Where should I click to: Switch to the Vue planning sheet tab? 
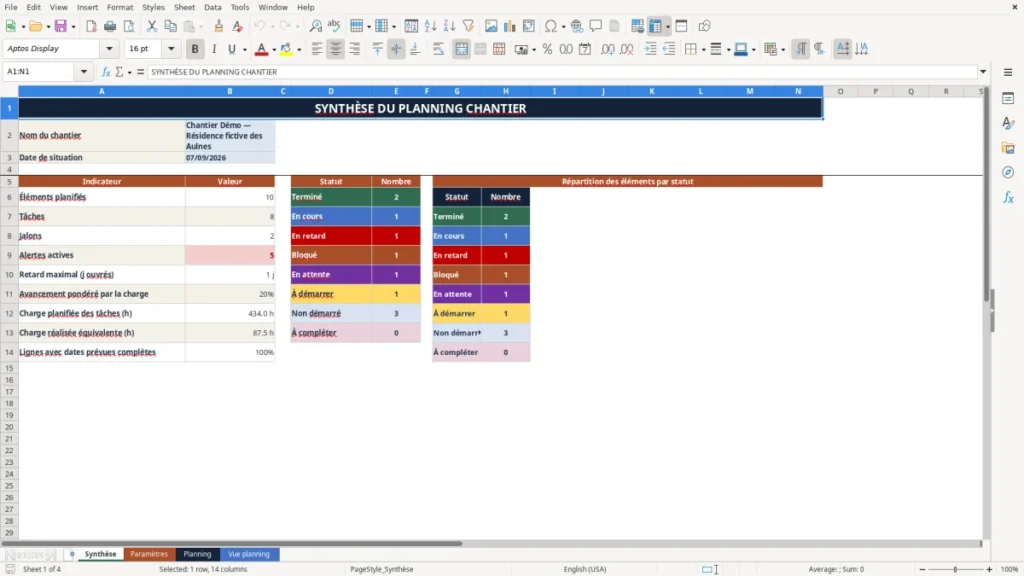(x=249, y=554)
